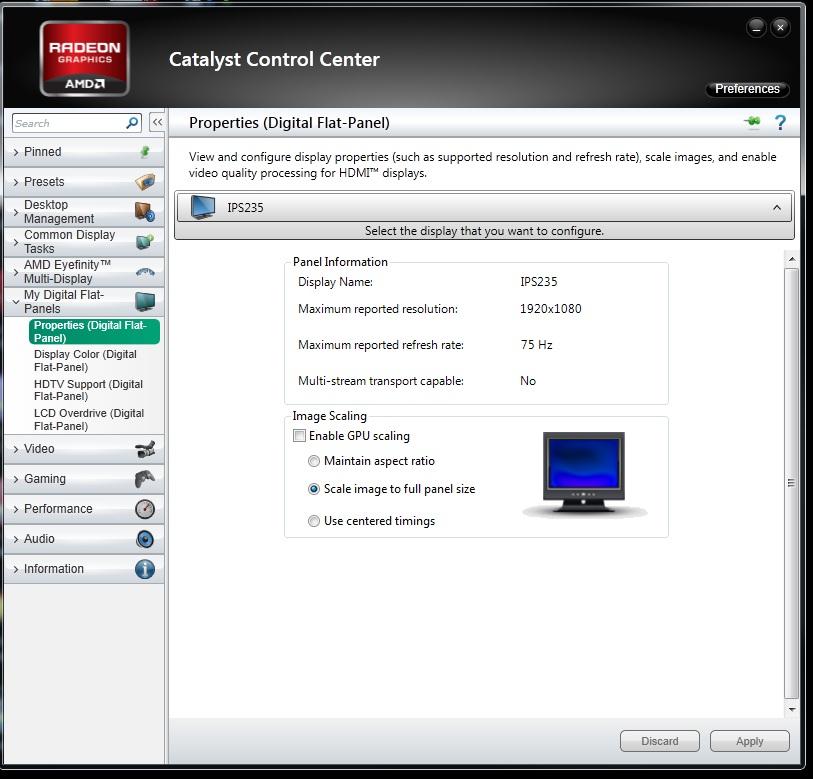Click the search magnifier icon
This screenshot has height=779, width=813.
[132, 123]
